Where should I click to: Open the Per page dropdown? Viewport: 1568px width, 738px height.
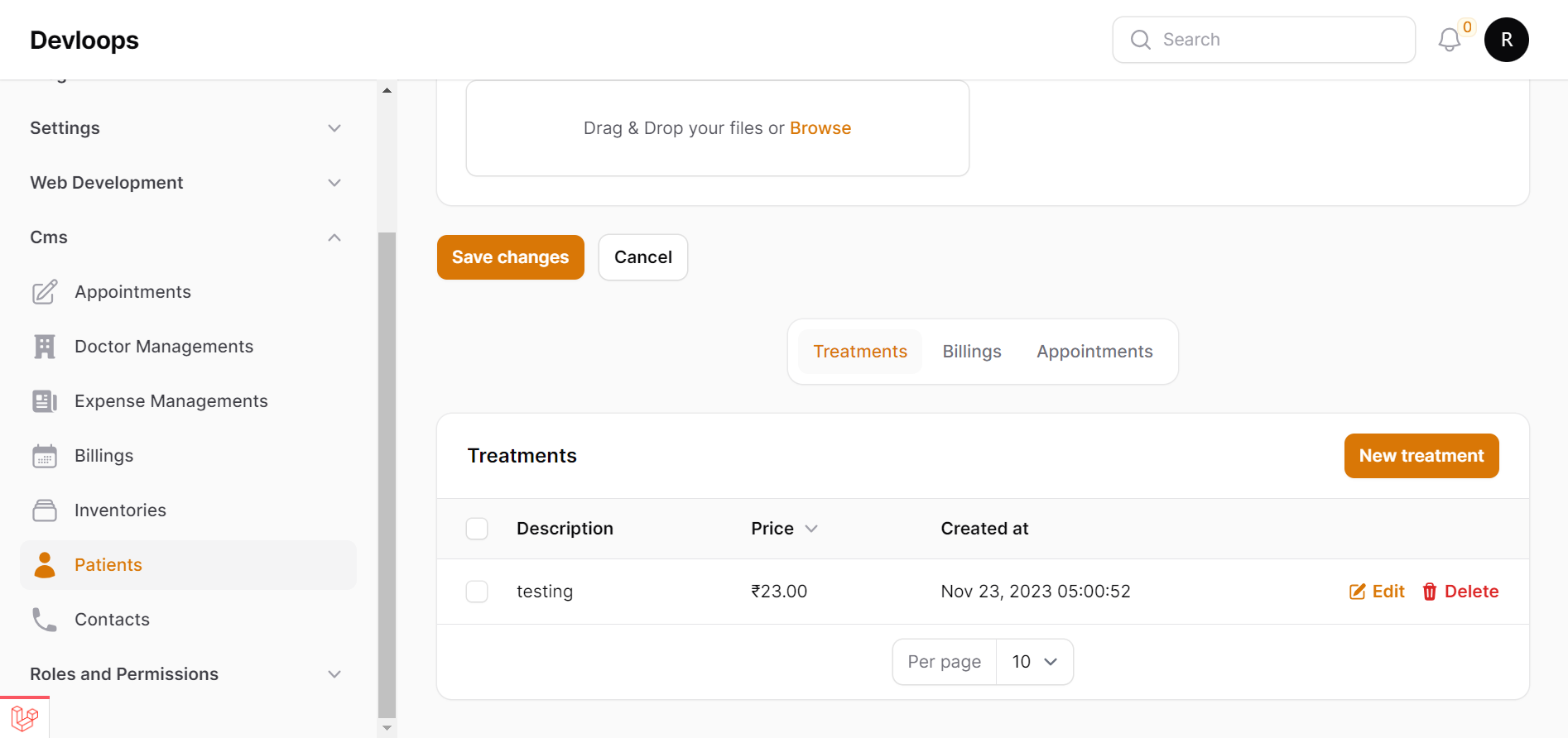tap(1034, 662)
